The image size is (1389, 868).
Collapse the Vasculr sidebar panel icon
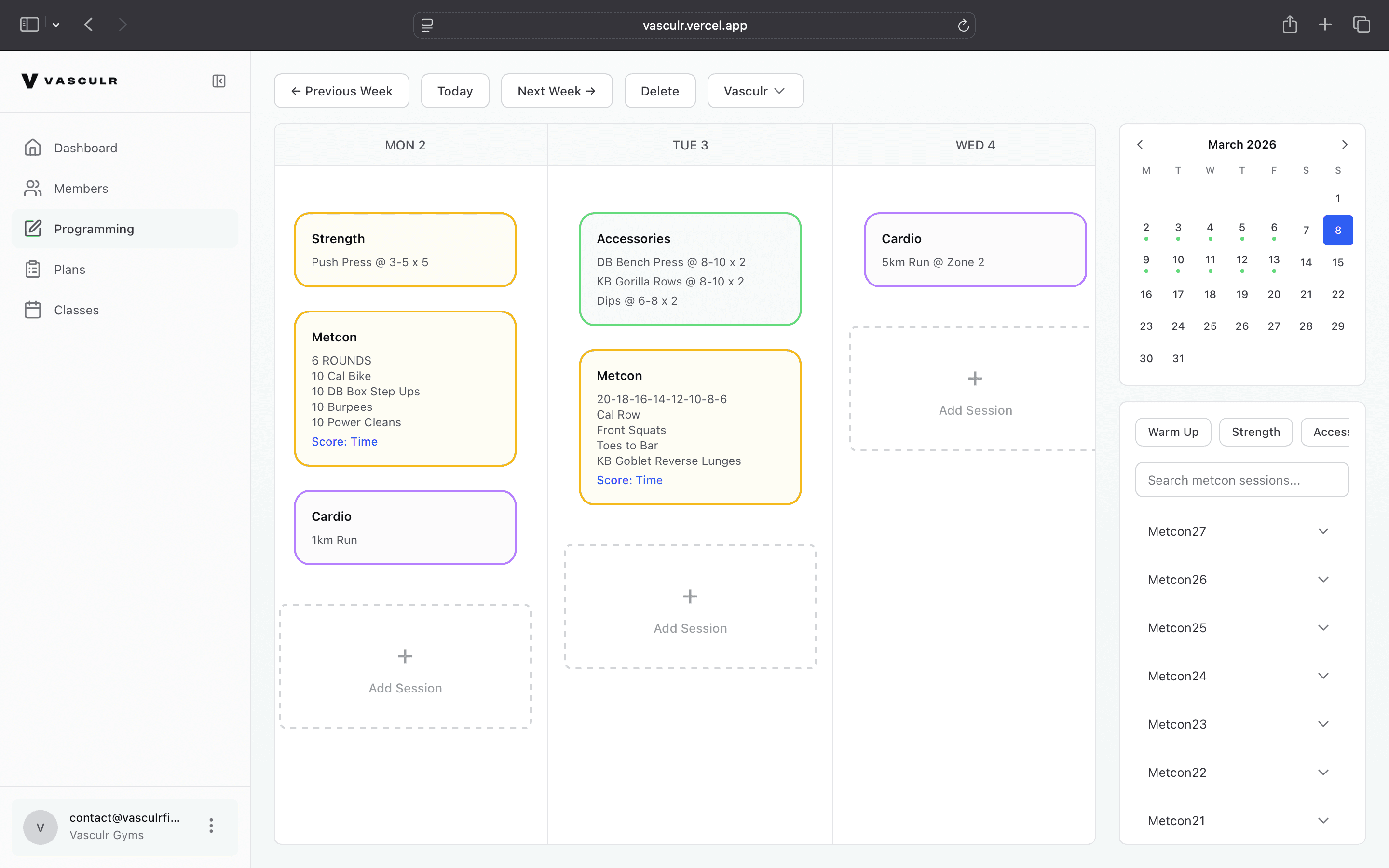click(x=218, y=81)
